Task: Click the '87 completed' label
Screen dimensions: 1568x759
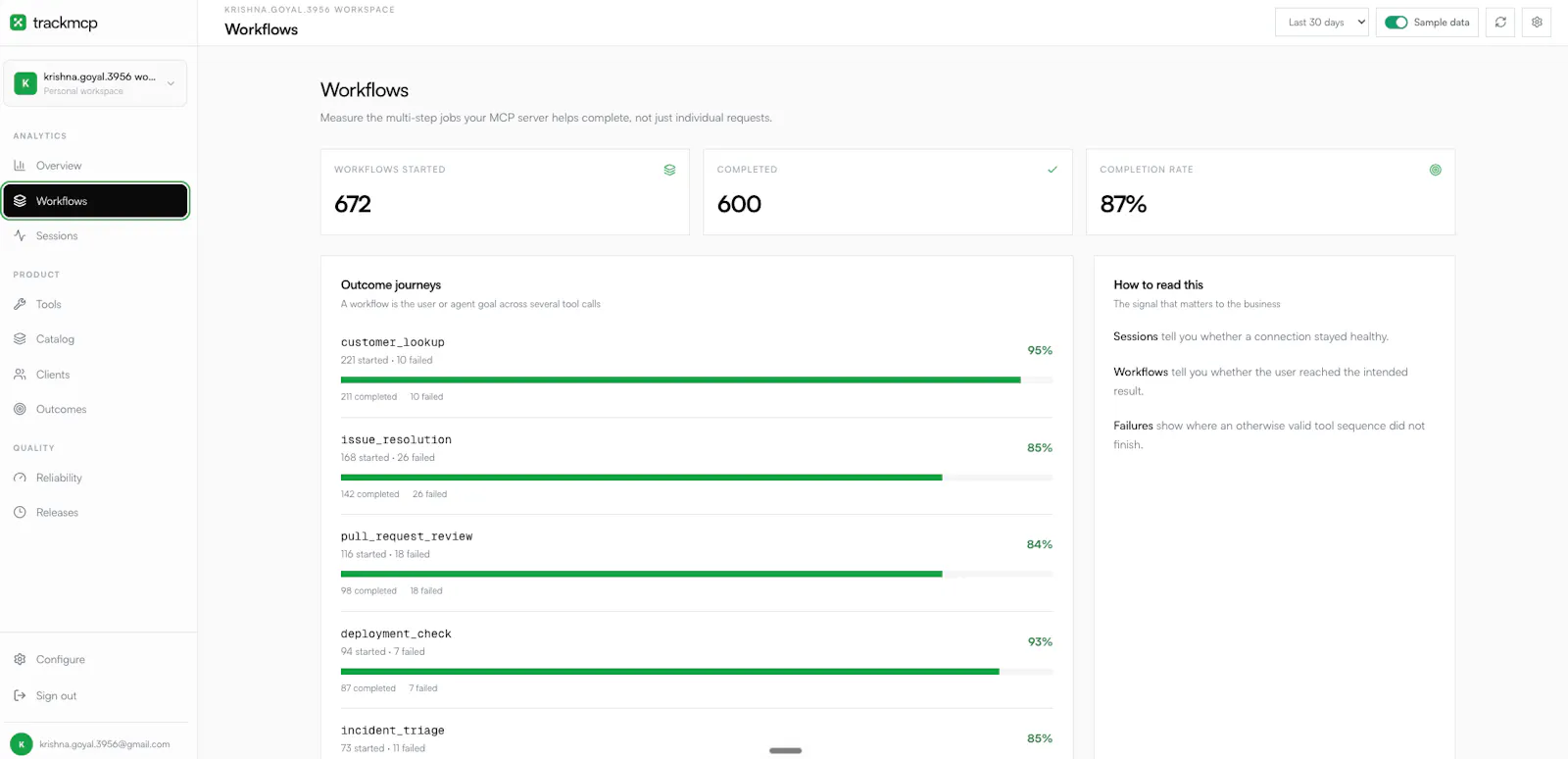Action: (x=368, y=688)
